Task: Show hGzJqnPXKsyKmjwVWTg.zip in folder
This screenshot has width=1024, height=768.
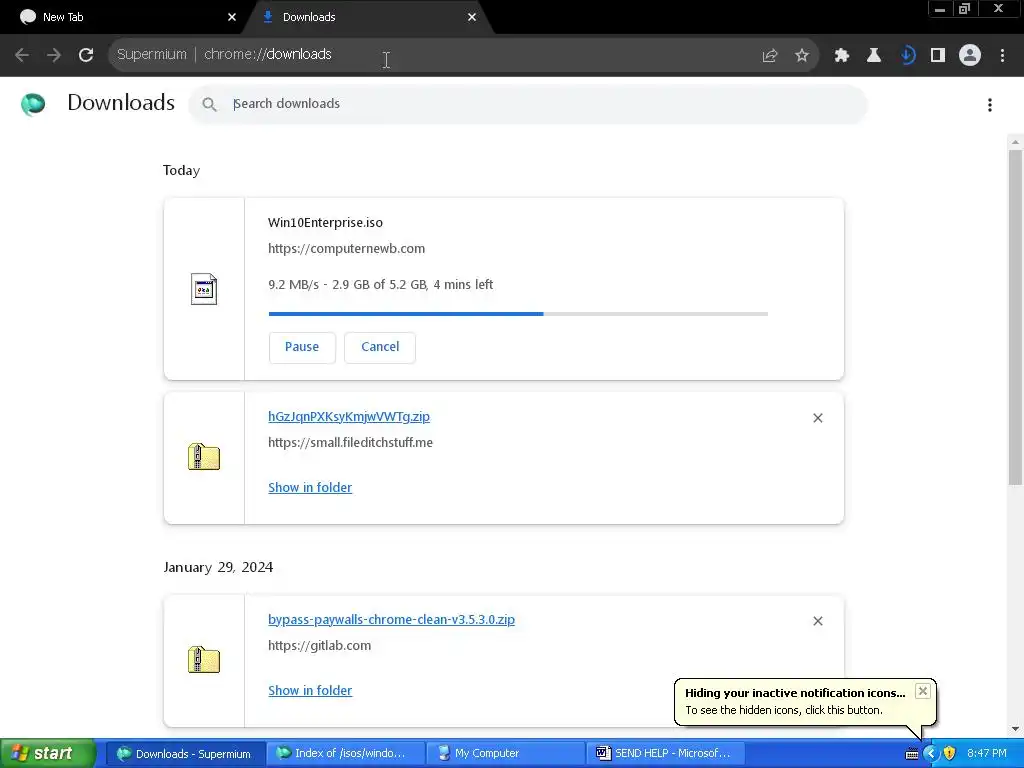Action: pyautogui.click(x=310, y=488)
